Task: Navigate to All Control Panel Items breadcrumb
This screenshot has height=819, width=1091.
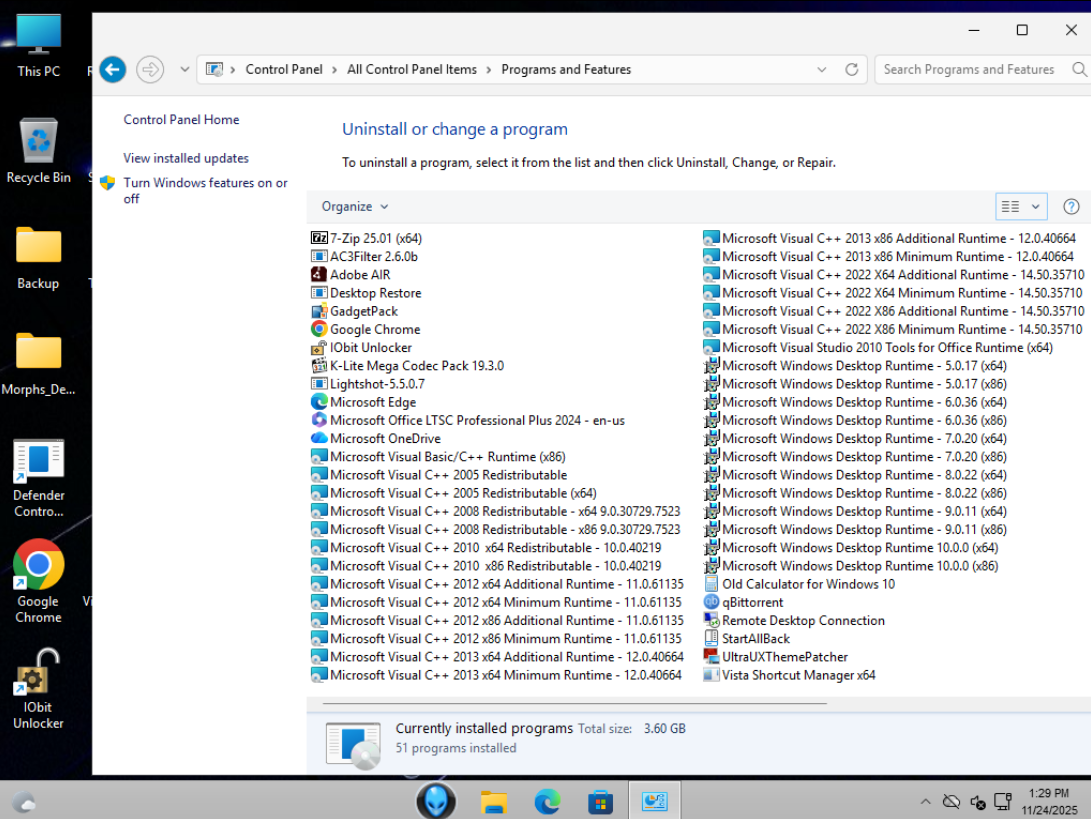Action: tap(412, 70)
